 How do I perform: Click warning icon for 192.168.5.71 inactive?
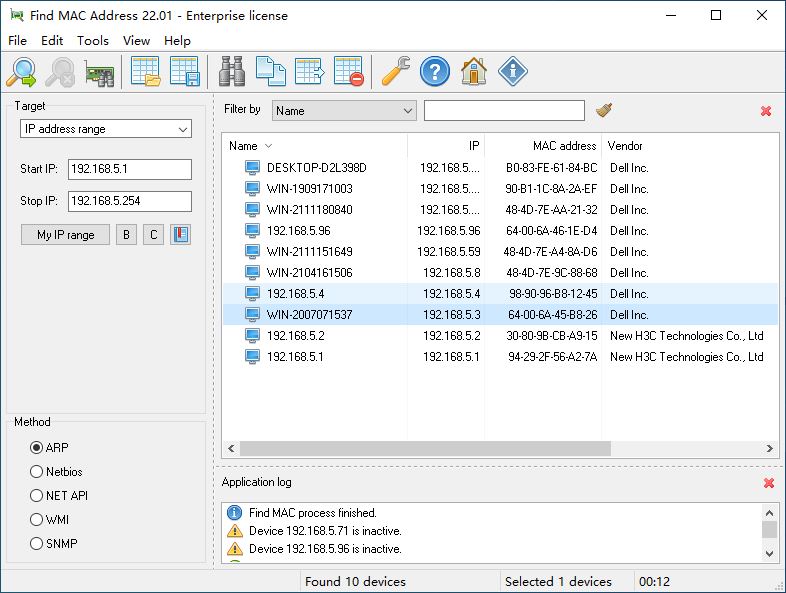coord(235,530)
